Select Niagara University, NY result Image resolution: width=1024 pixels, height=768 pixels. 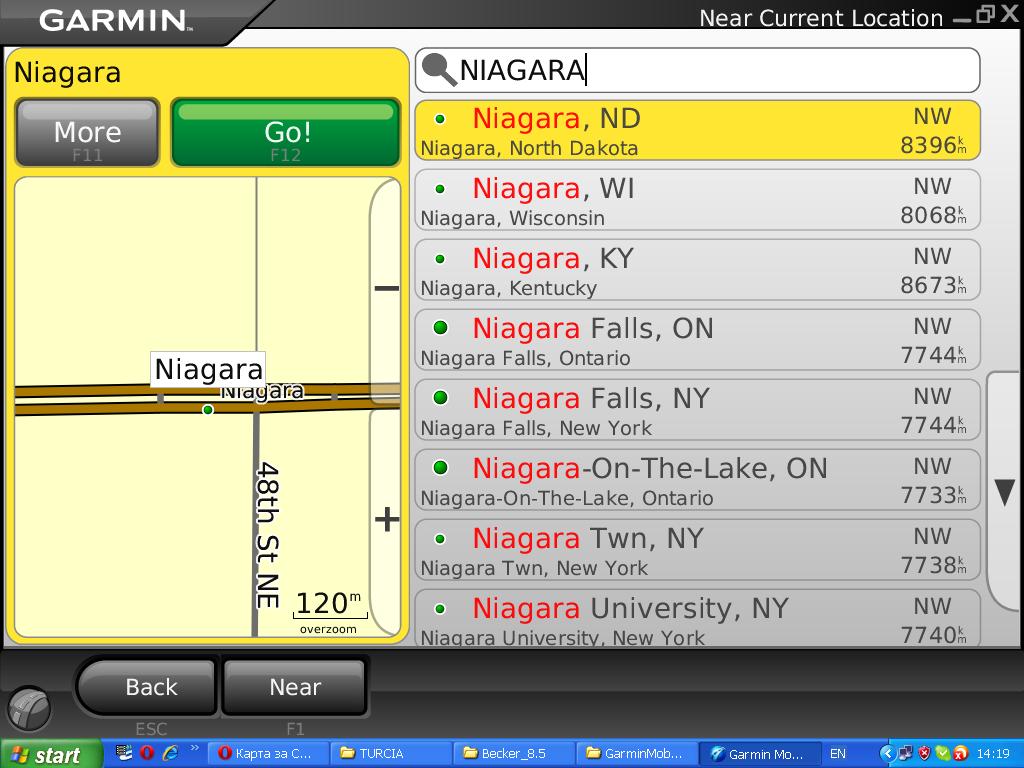[x=697, y=618]
